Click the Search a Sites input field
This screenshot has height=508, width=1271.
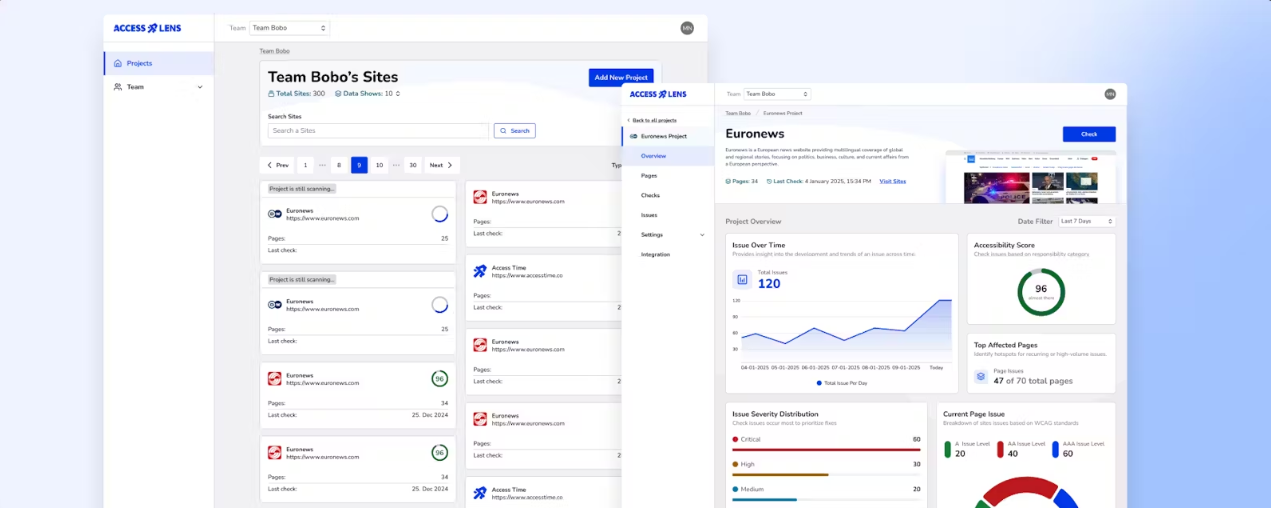pyautogui.click(x=378, y=131)
